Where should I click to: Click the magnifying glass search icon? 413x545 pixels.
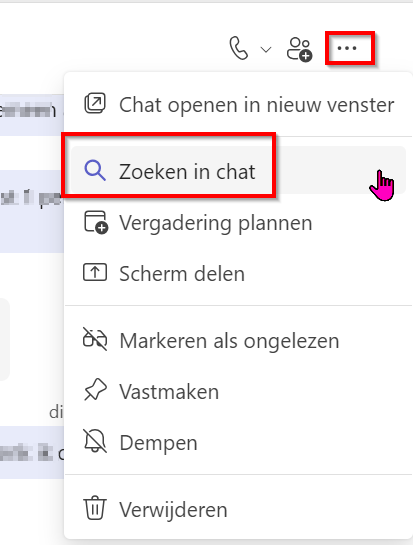[x=95, y=171]
